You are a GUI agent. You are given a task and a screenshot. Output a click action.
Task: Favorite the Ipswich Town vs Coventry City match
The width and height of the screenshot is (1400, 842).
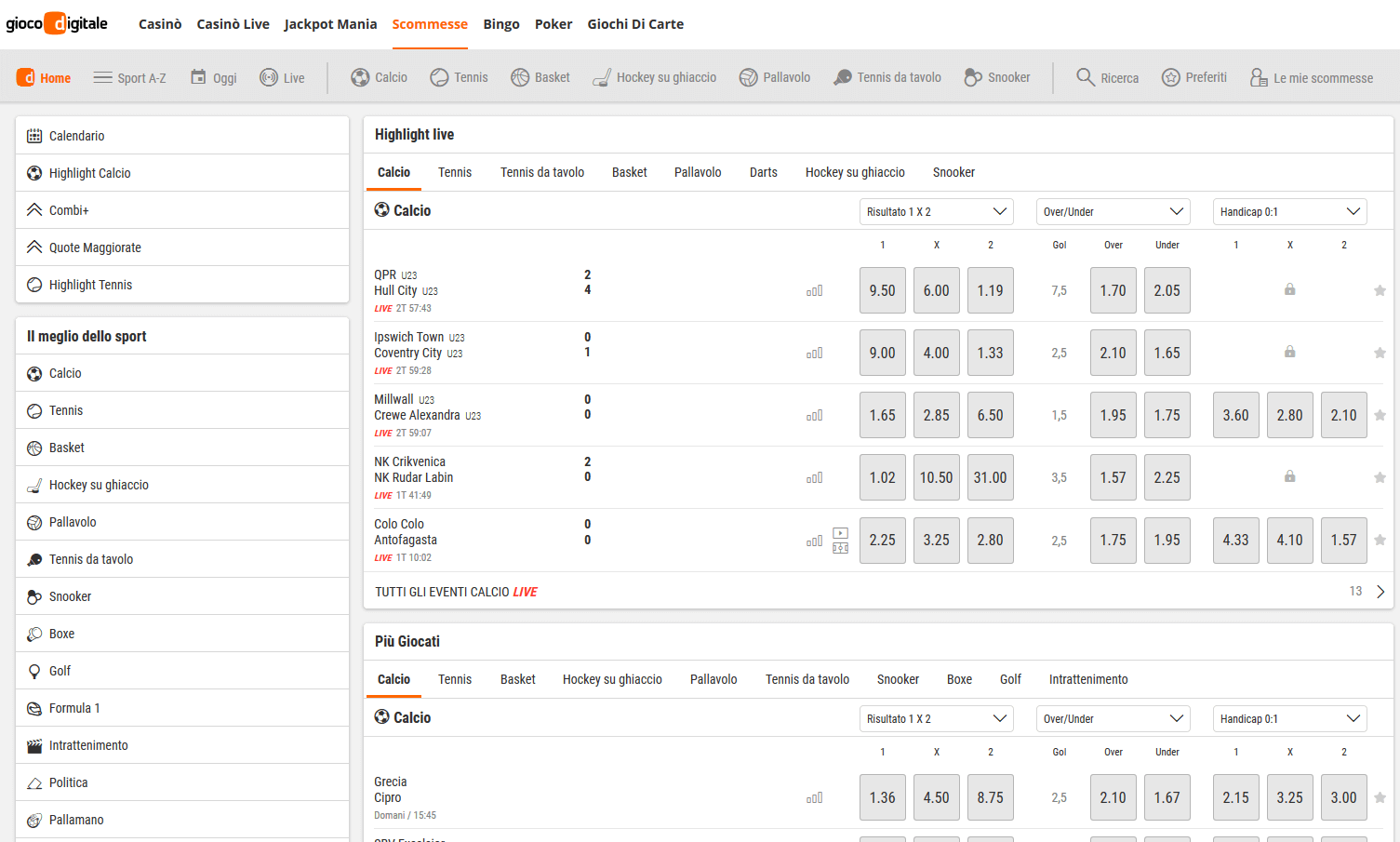(x=1380, y=353)
